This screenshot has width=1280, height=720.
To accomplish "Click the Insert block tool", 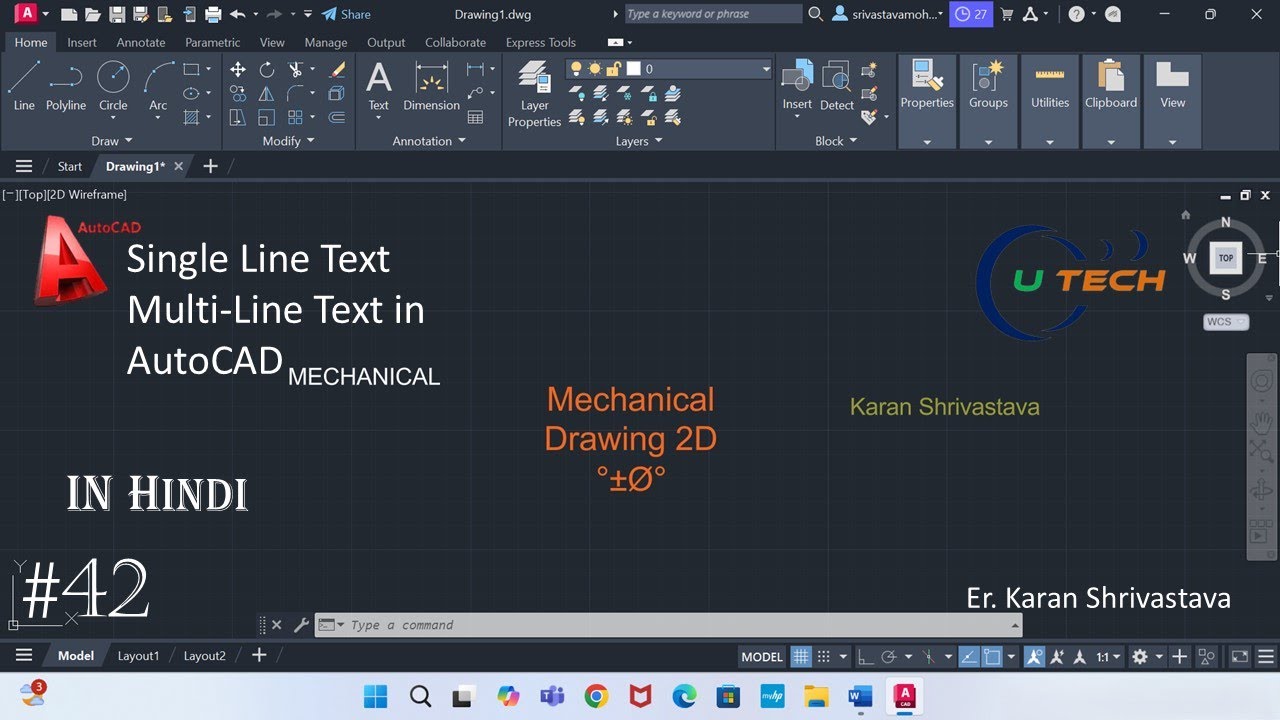I will (x=797, y=86).
